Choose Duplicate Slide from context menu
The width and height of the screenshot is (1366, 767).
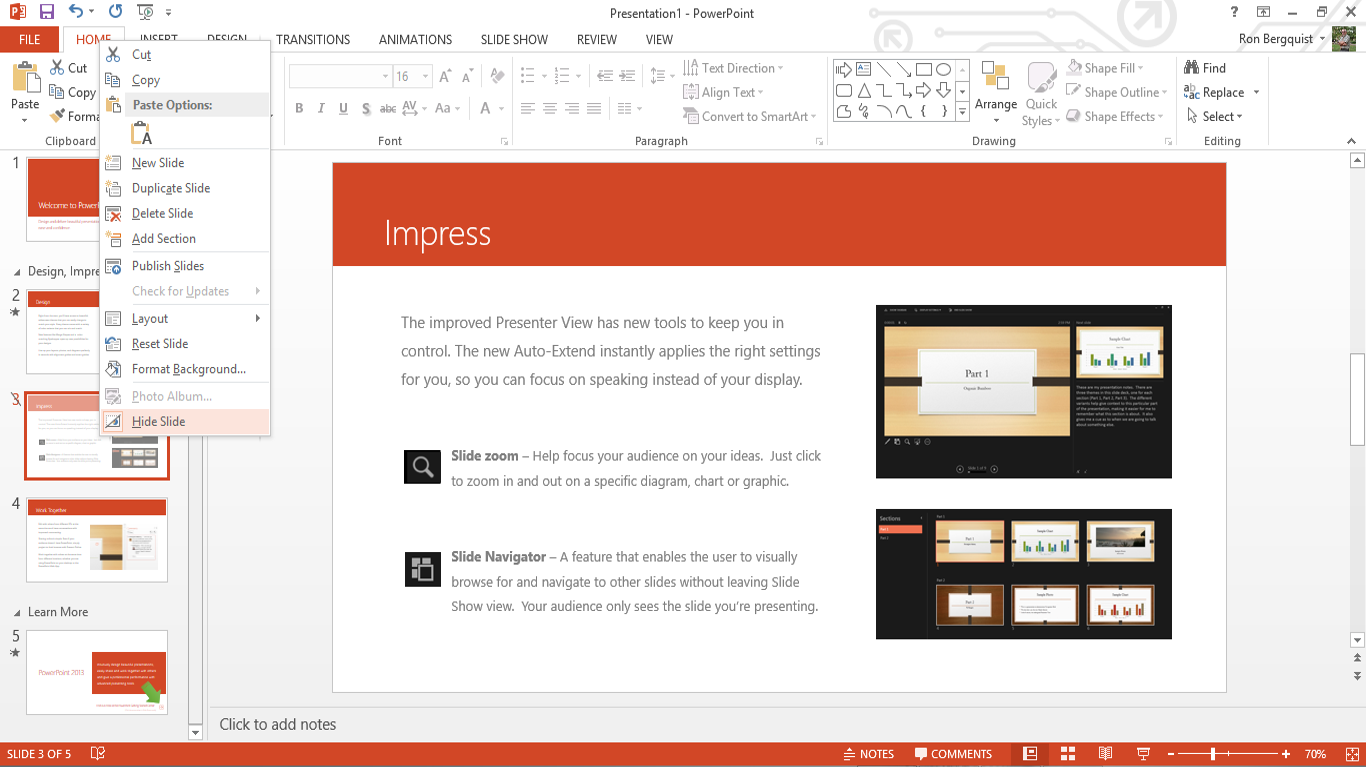(x=171, y=188)
